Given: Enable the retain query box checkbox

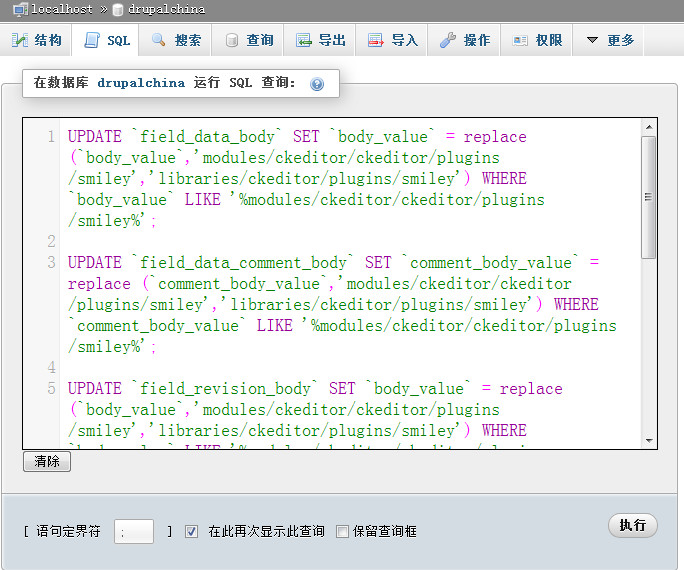Looking at the screenshot, I should 342,531.
